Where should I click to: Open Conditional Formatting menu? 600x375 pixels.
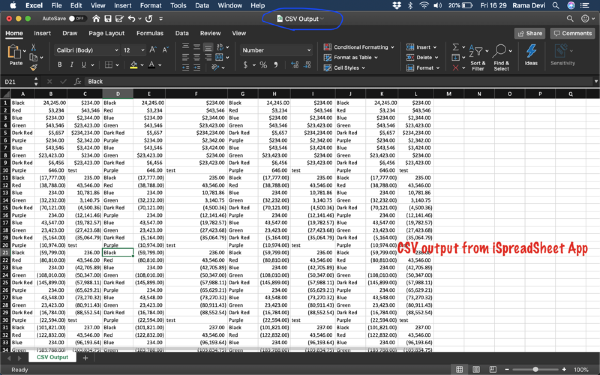pyautogui.click(x=359, y=47)
